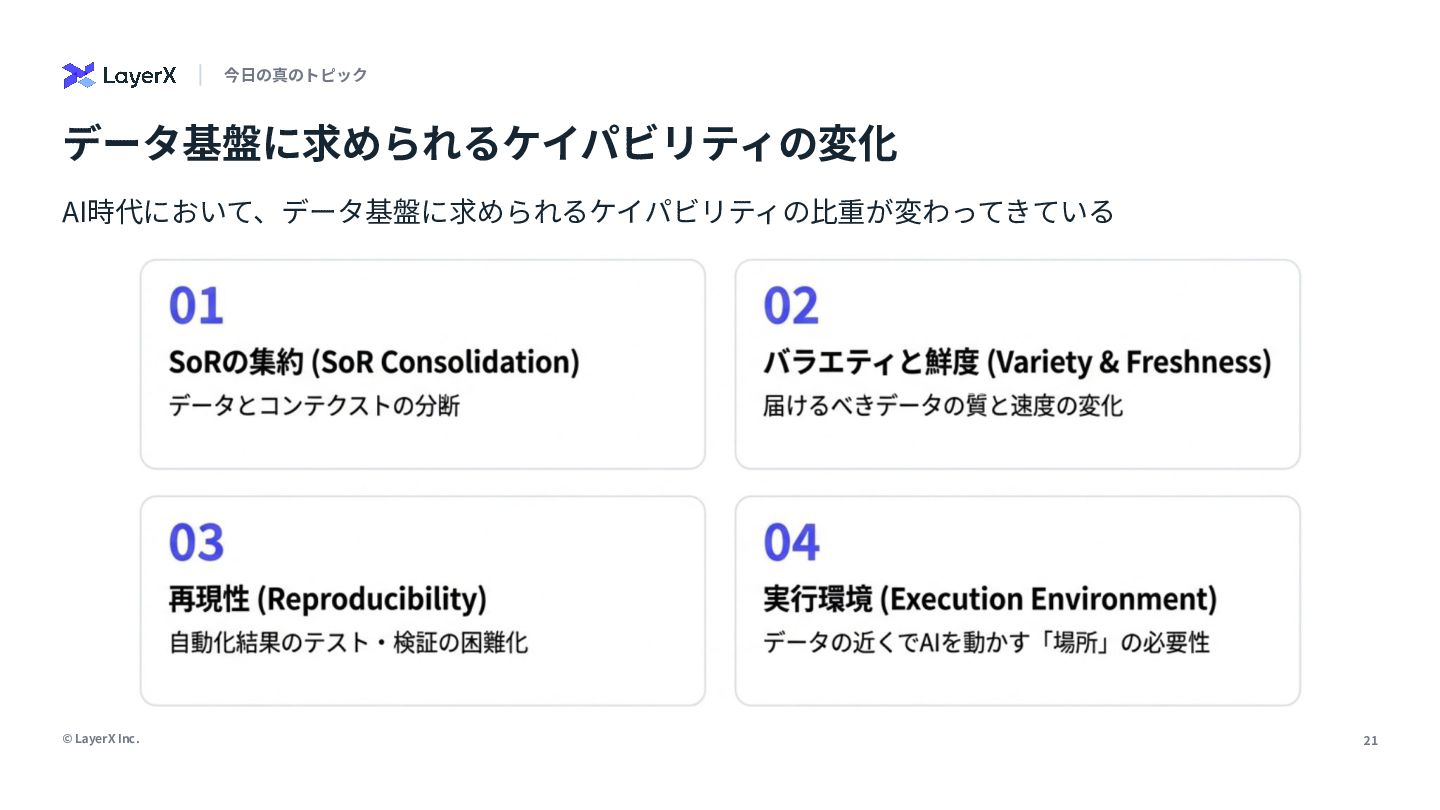Viewport: 1440px width, 810px height.
Task: Select the 今日の真のトピック header label
Action: click(x=295, y=75)
